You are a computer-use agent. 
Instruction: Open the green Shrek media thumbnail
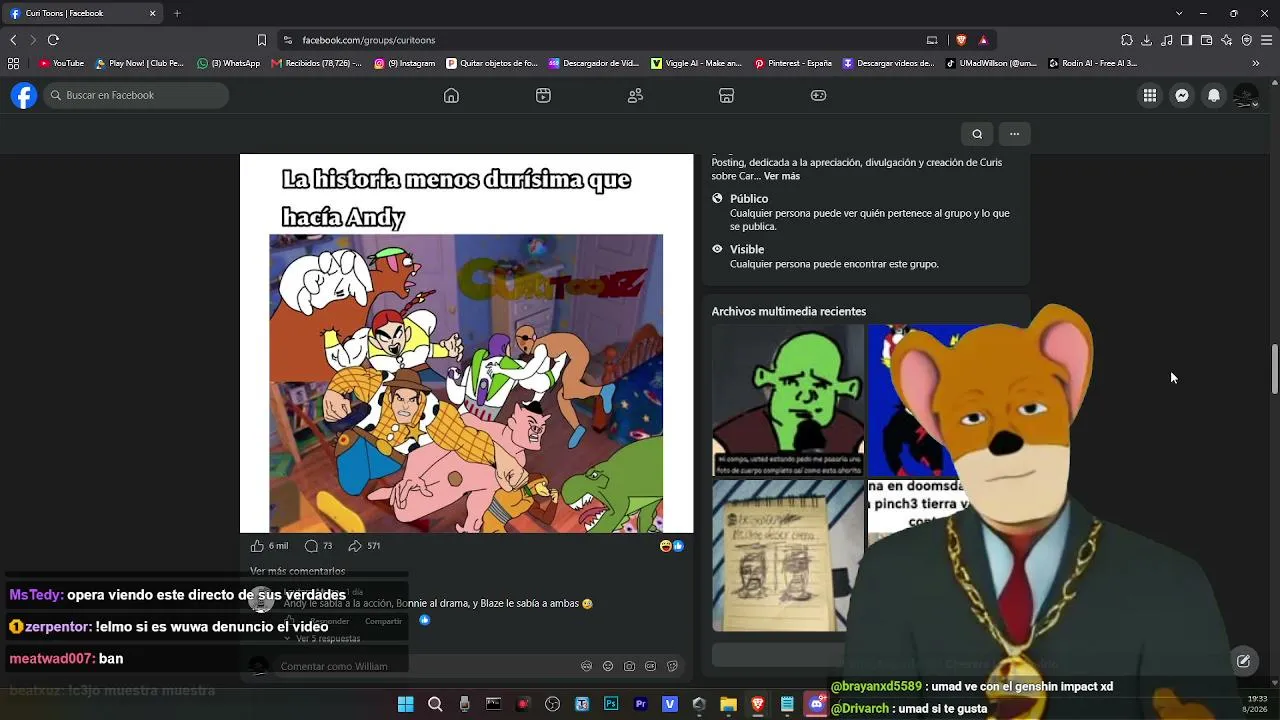pyautogui.click(x=787, y=400)
